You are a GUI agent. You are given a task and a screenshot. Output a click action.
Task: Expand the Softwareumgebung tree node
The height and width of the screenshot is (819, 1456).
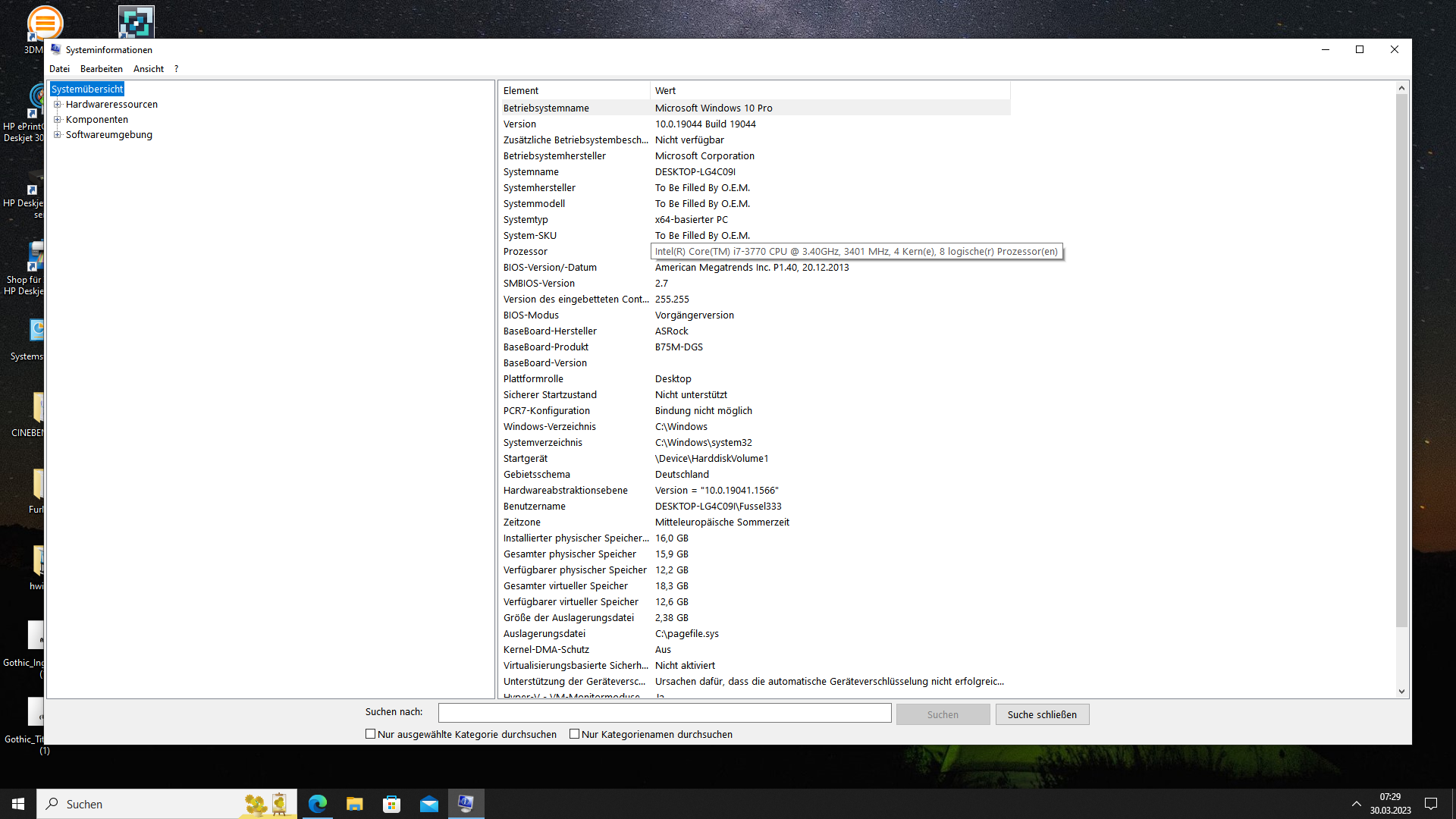click(58, 135)
